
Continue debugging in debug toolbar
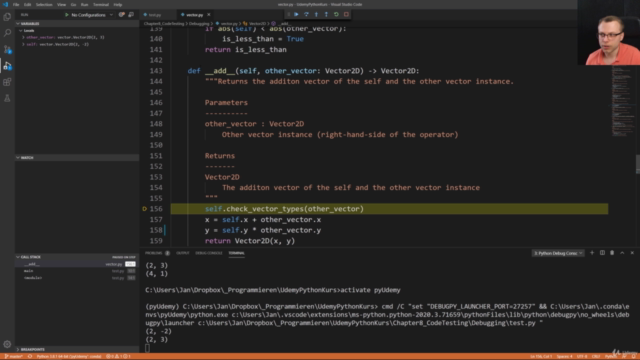click(x=296, y=14)
